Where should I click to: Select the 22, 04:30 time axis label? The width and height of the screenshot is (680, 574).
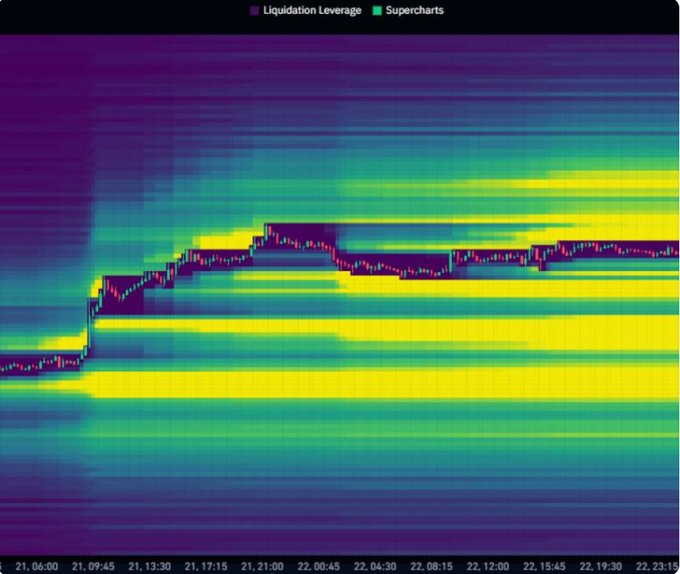coord(375,566)
